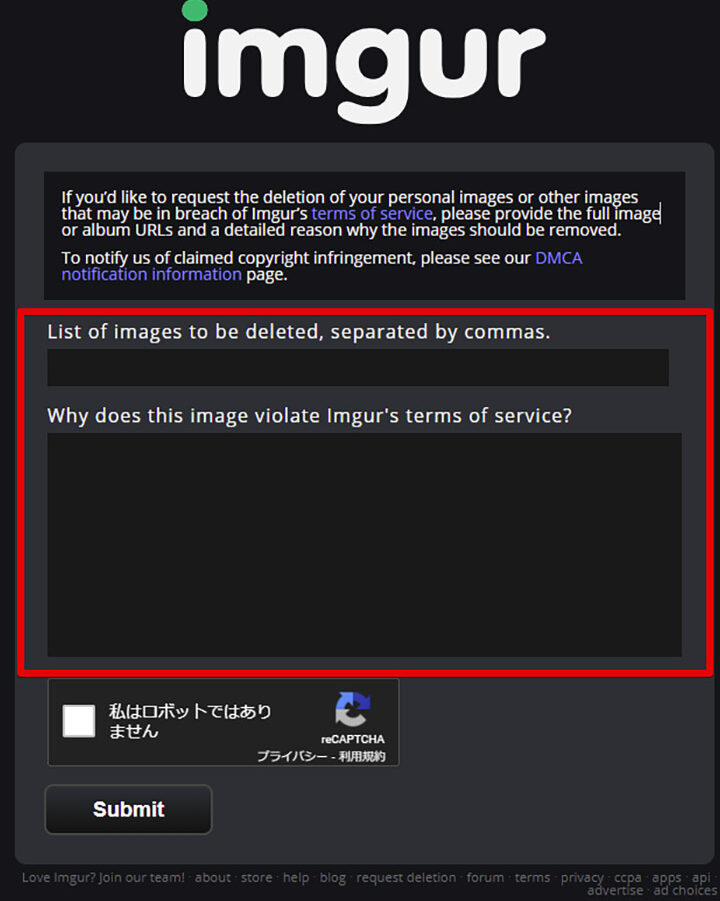Visit the blog footer link

click(333, 878)
